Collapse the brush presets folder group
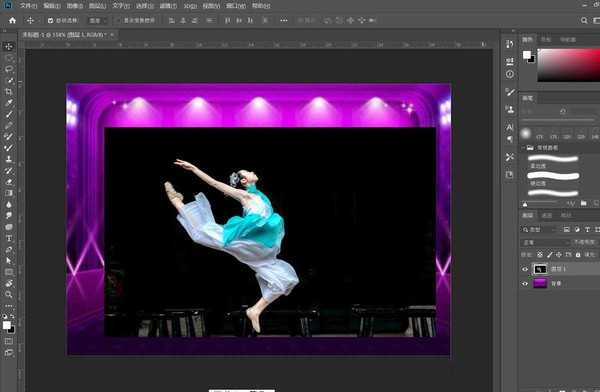 tap(523, 148)
